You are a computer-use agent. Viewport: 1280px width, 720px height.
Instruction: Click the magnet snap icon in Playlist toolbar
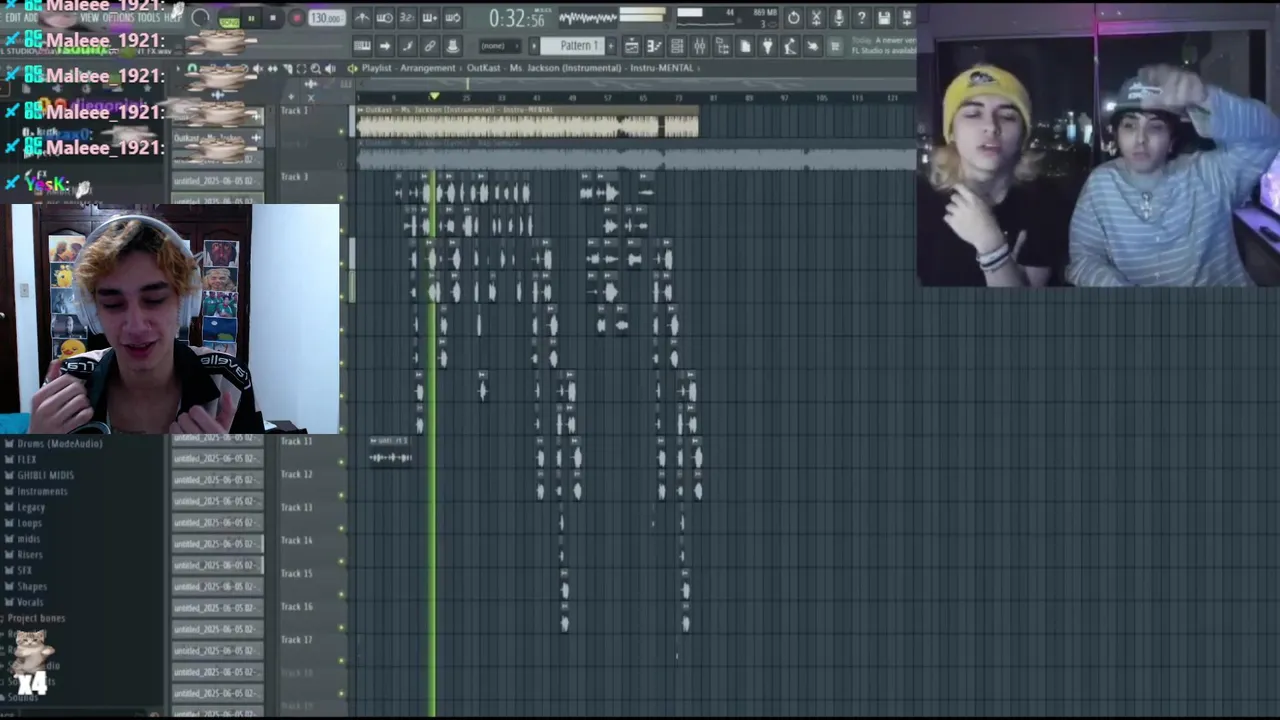[x=192, y=68]
